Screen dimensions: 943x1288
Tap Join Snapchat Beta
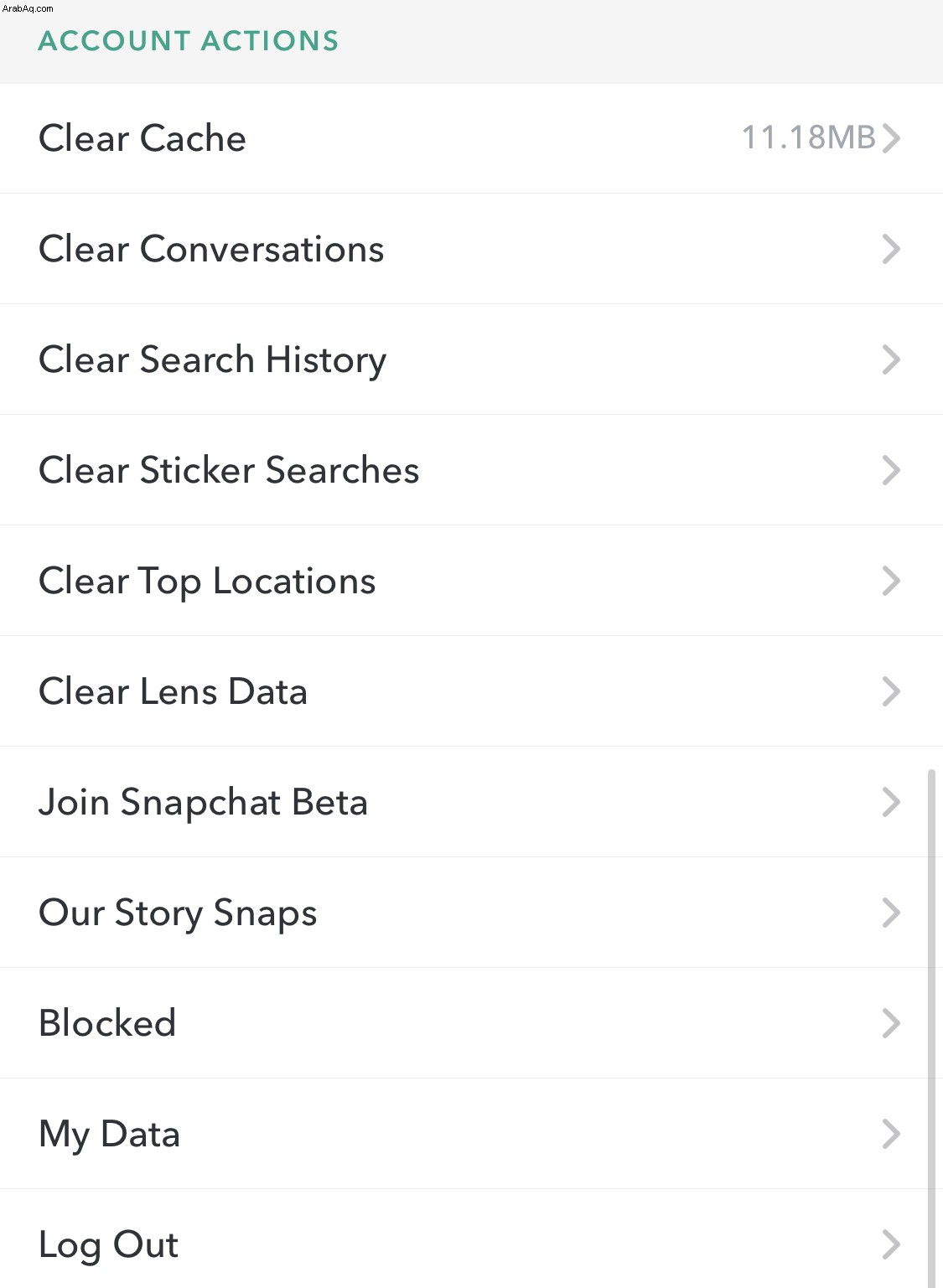click(x=471, y=802)
